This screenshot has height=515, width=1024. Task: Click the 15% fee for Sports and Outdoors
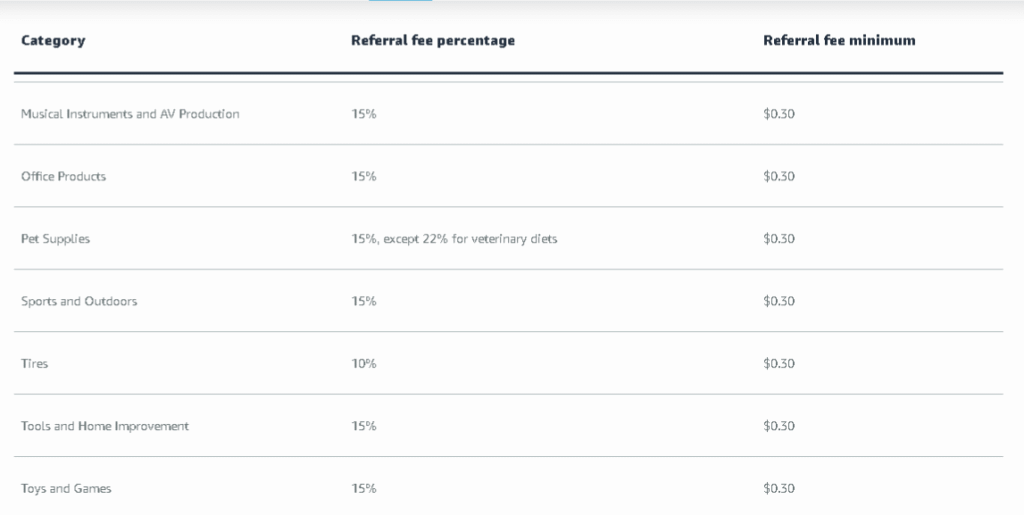point(364,301)
